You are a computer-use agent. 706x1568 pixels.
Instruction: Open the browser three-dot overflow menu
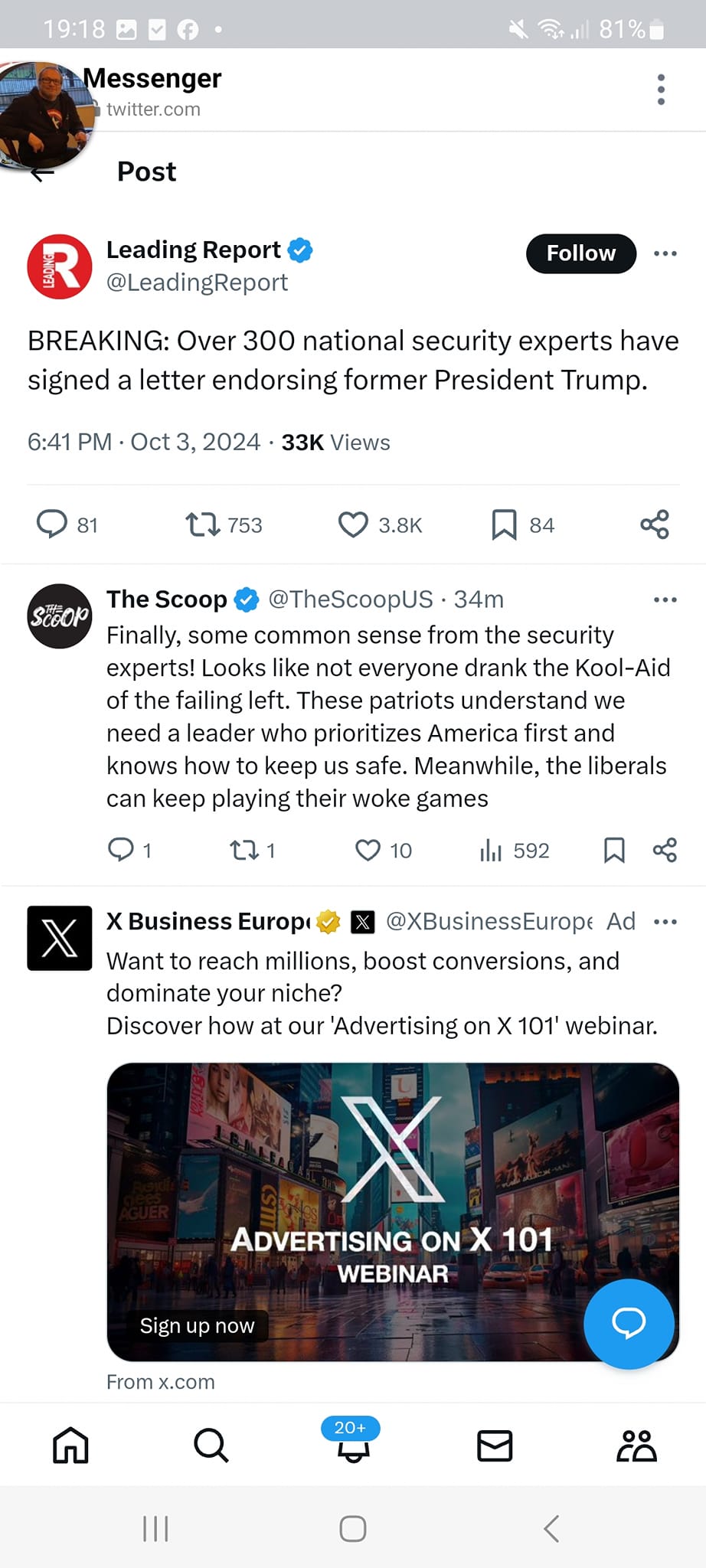click(661, 90)
